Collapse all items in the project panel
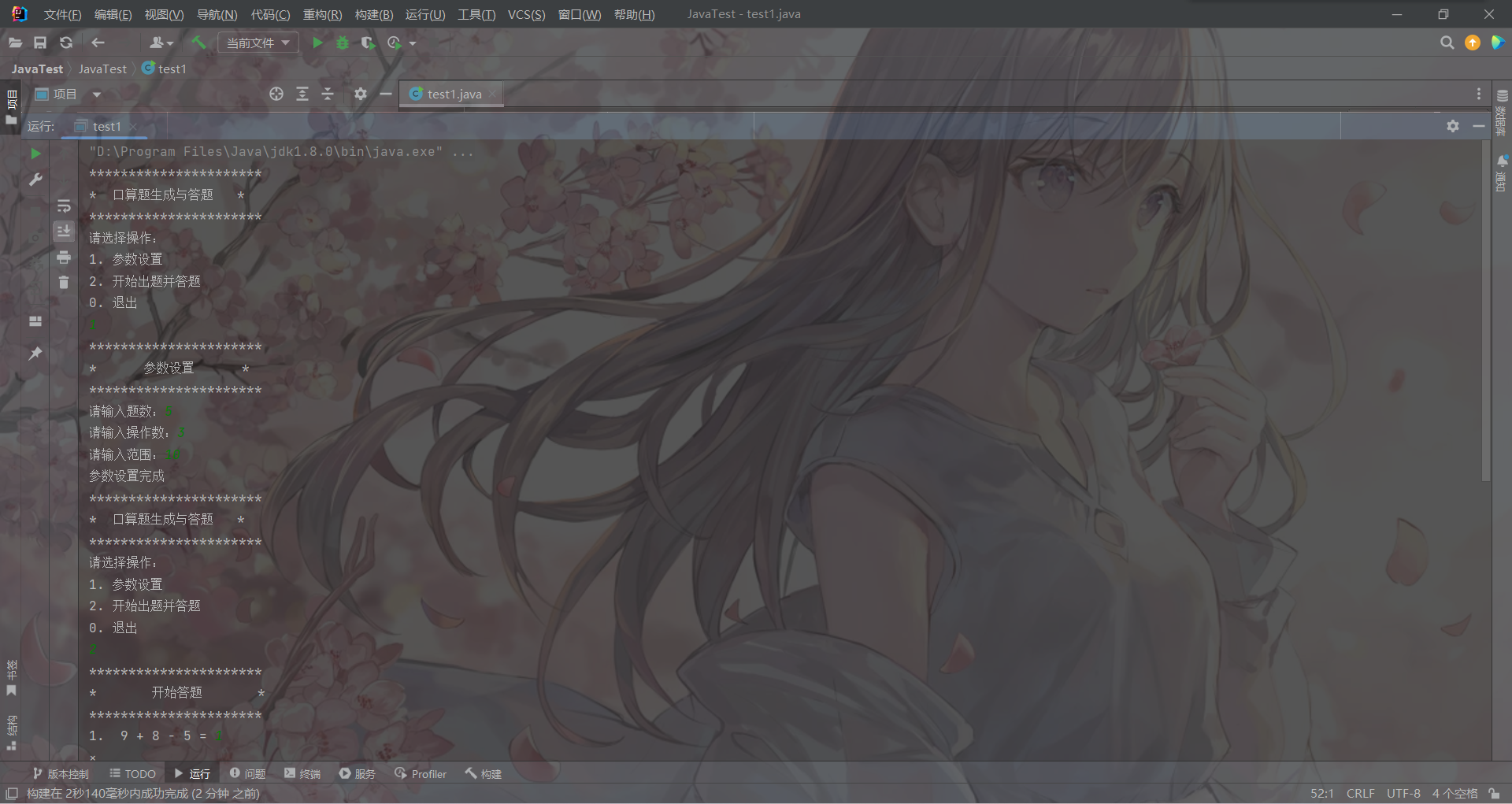This screenshot has height=804, width=1512. (328, 94)
